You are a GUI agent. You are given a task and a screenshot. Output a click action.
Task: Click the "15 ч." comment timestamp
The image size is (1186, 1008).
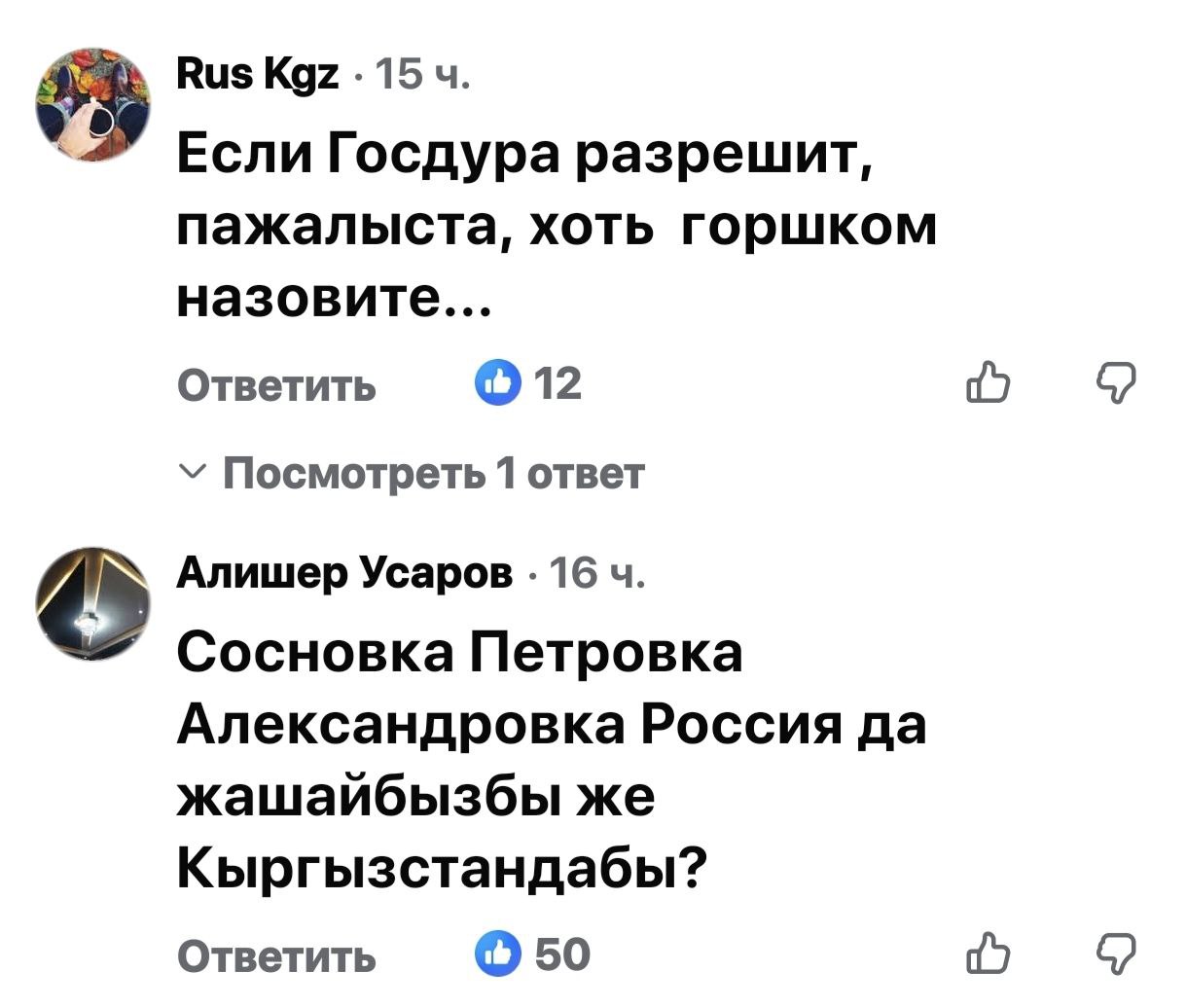(x=422, y=72)
